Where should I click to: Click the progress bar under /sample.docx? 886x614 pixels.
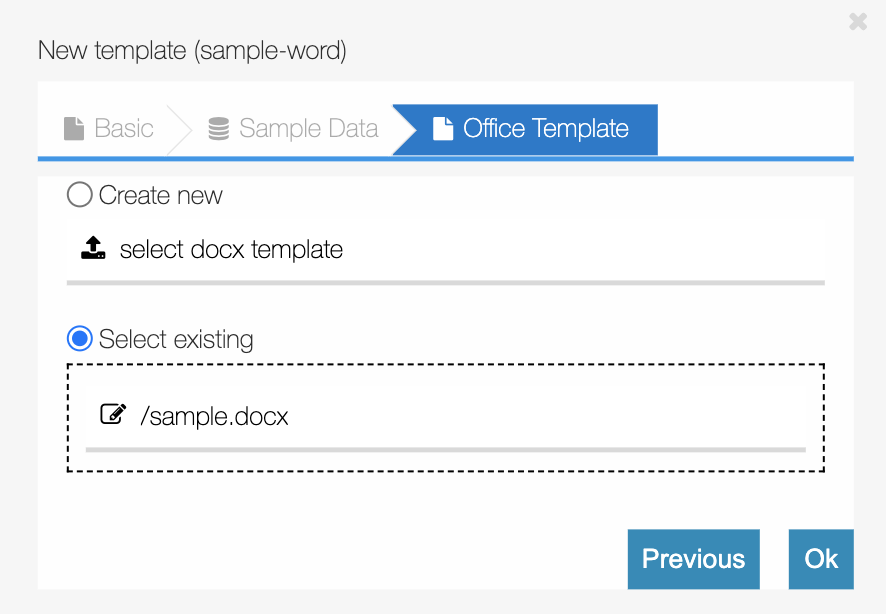[x=446, y=450]
